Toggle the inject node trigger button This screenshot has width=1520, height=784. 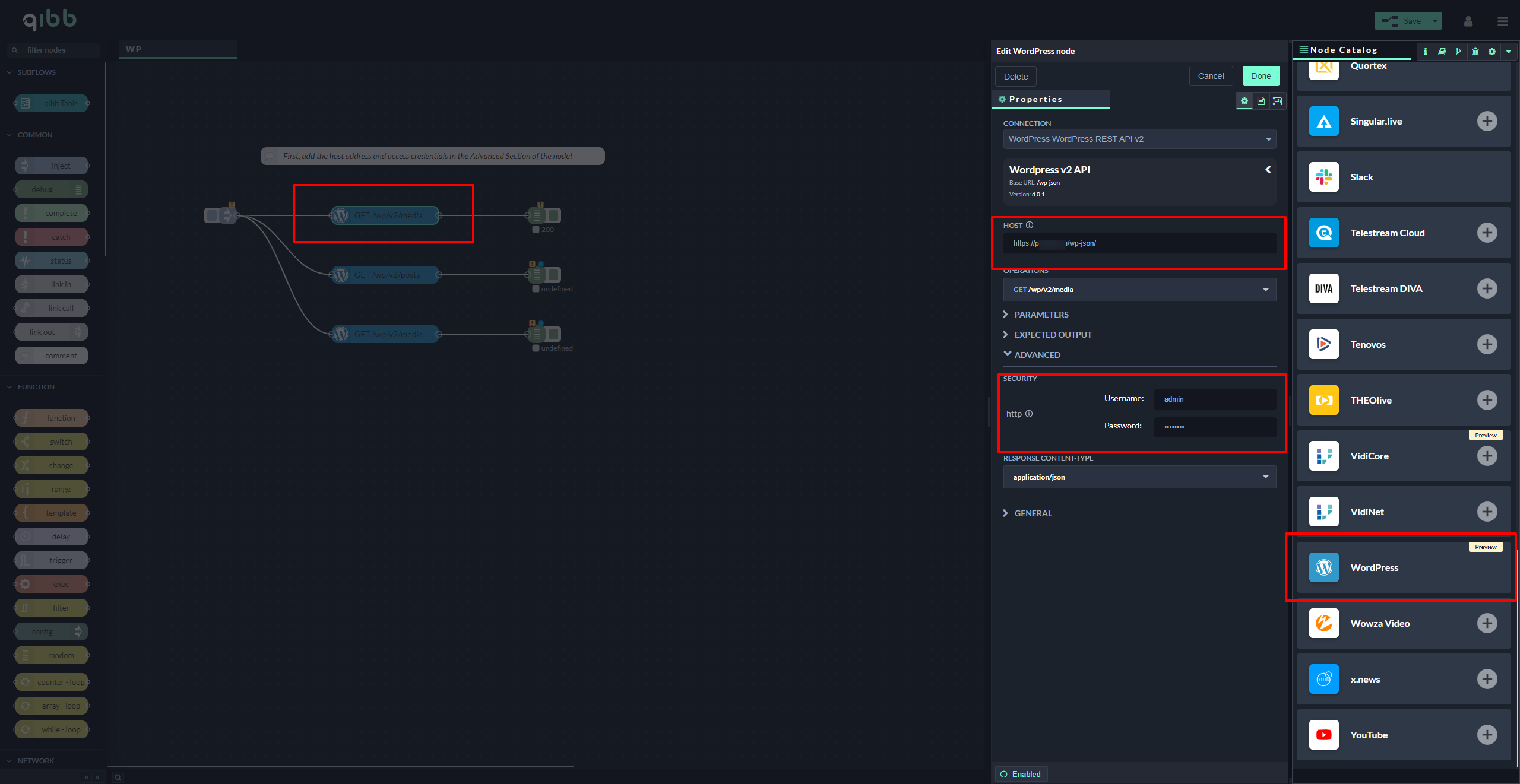(x=211, y=215)
